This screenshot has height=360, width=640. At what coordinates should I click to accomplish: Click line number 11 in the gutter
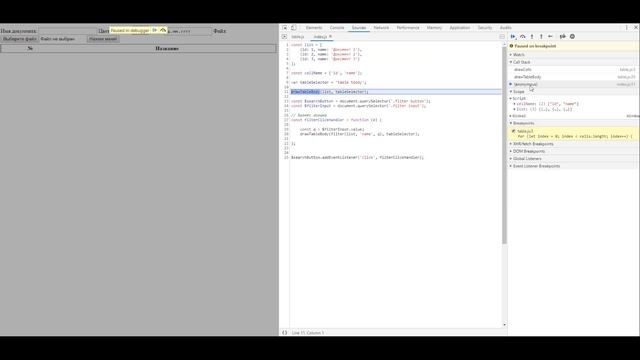(286, 92)
